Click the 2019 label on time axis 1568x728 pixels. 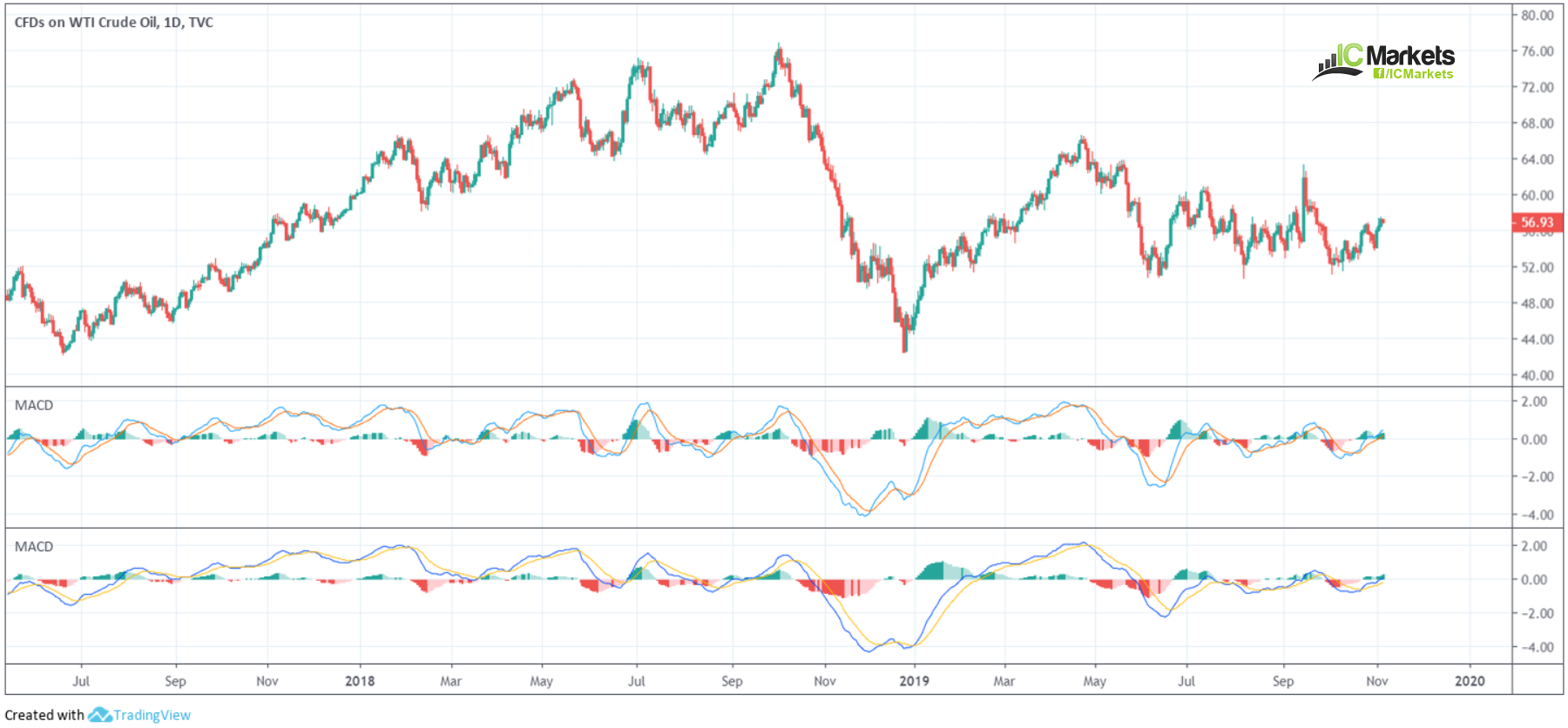coord(914,681)
